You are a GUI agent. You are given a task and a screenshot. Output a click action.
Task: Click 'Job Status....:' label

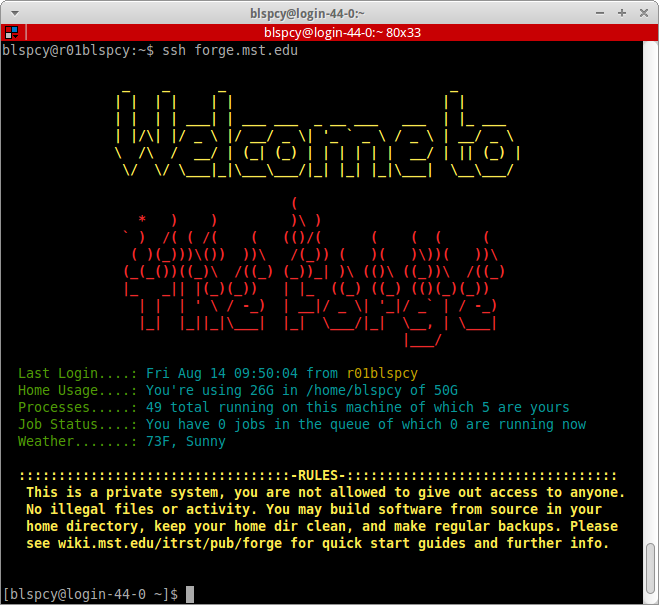[x=77, y=424]
